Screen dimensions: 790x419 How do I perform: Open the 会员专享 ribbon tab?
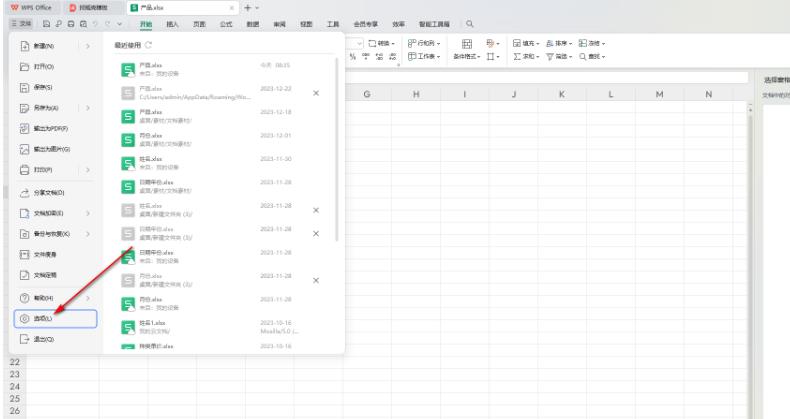pyautogui.click(x=365, y=24)
